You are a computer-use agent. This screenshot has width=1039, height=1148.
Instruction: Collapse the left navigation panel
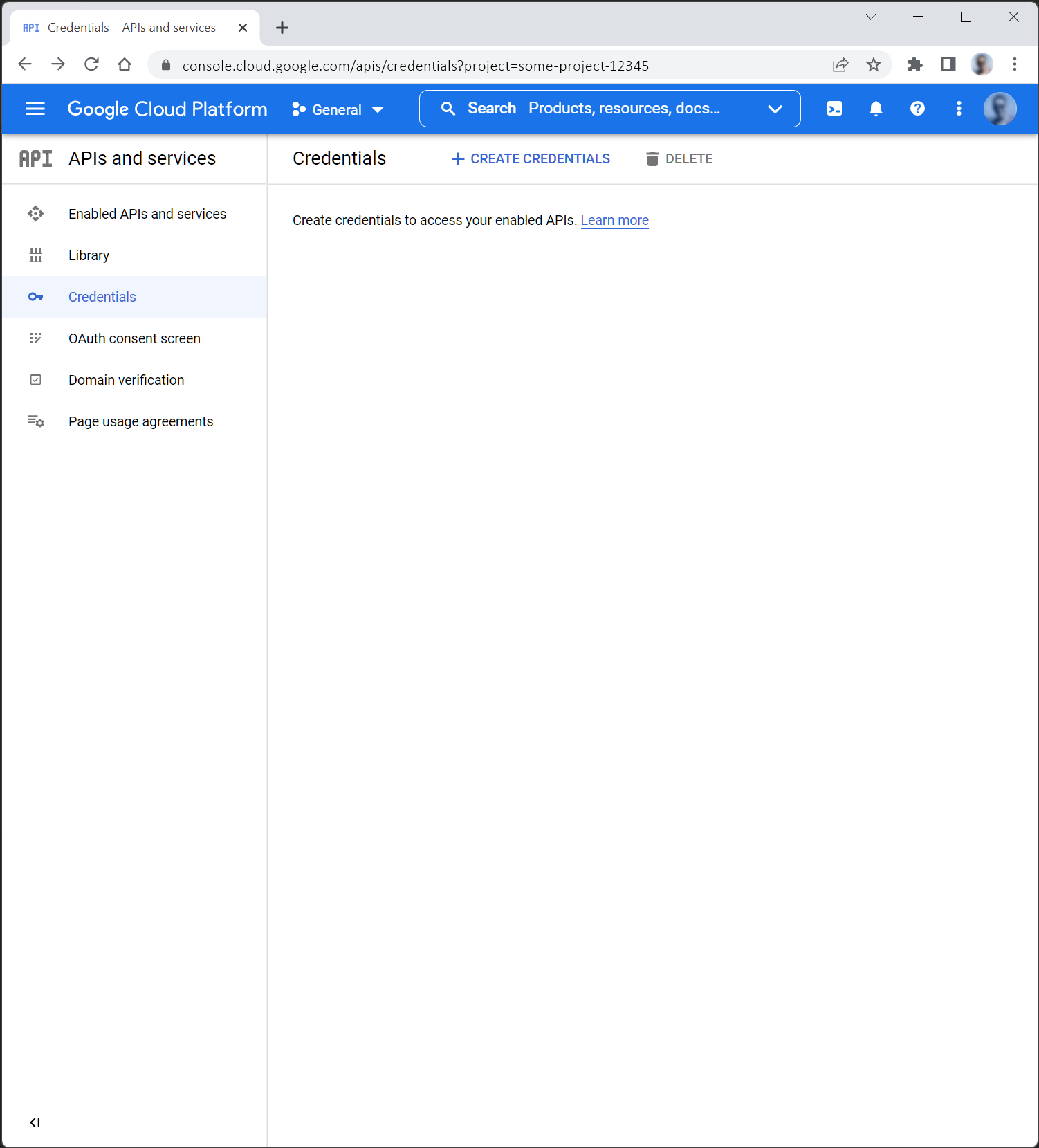[x=35, y=1122]
